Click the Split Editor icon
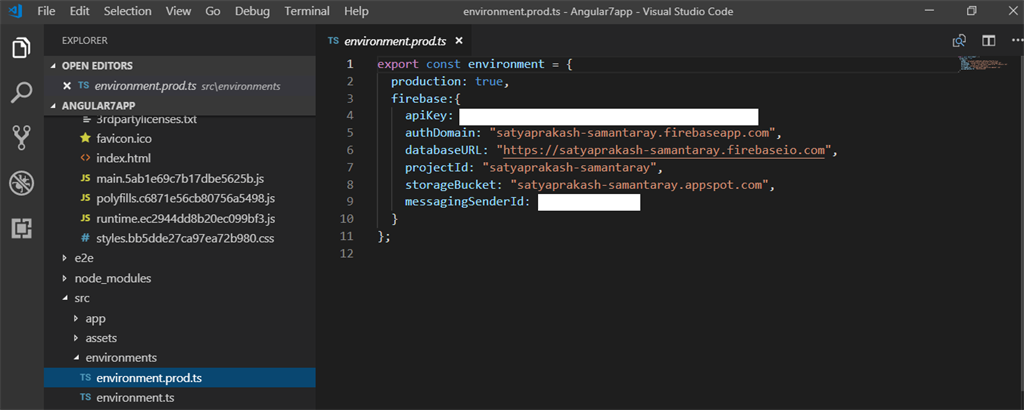The height and width of the screenshot is (410, 1024). coord(989,40)
